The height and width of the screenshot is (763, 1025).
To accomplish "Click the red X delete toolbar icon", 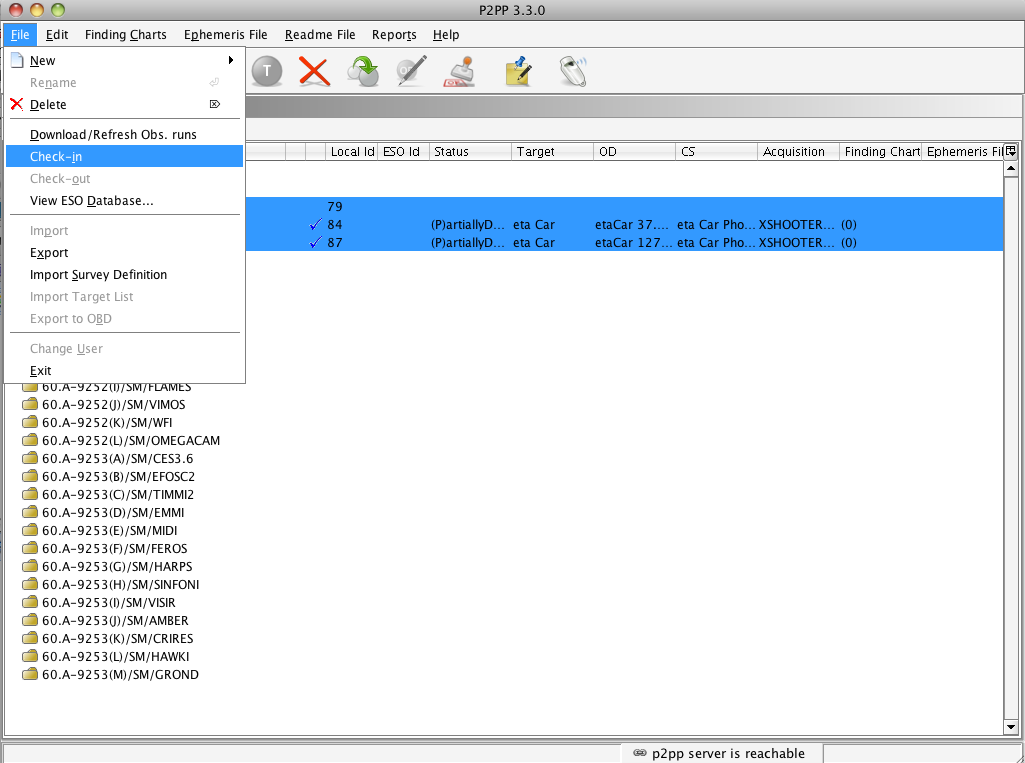I will 314,71.
